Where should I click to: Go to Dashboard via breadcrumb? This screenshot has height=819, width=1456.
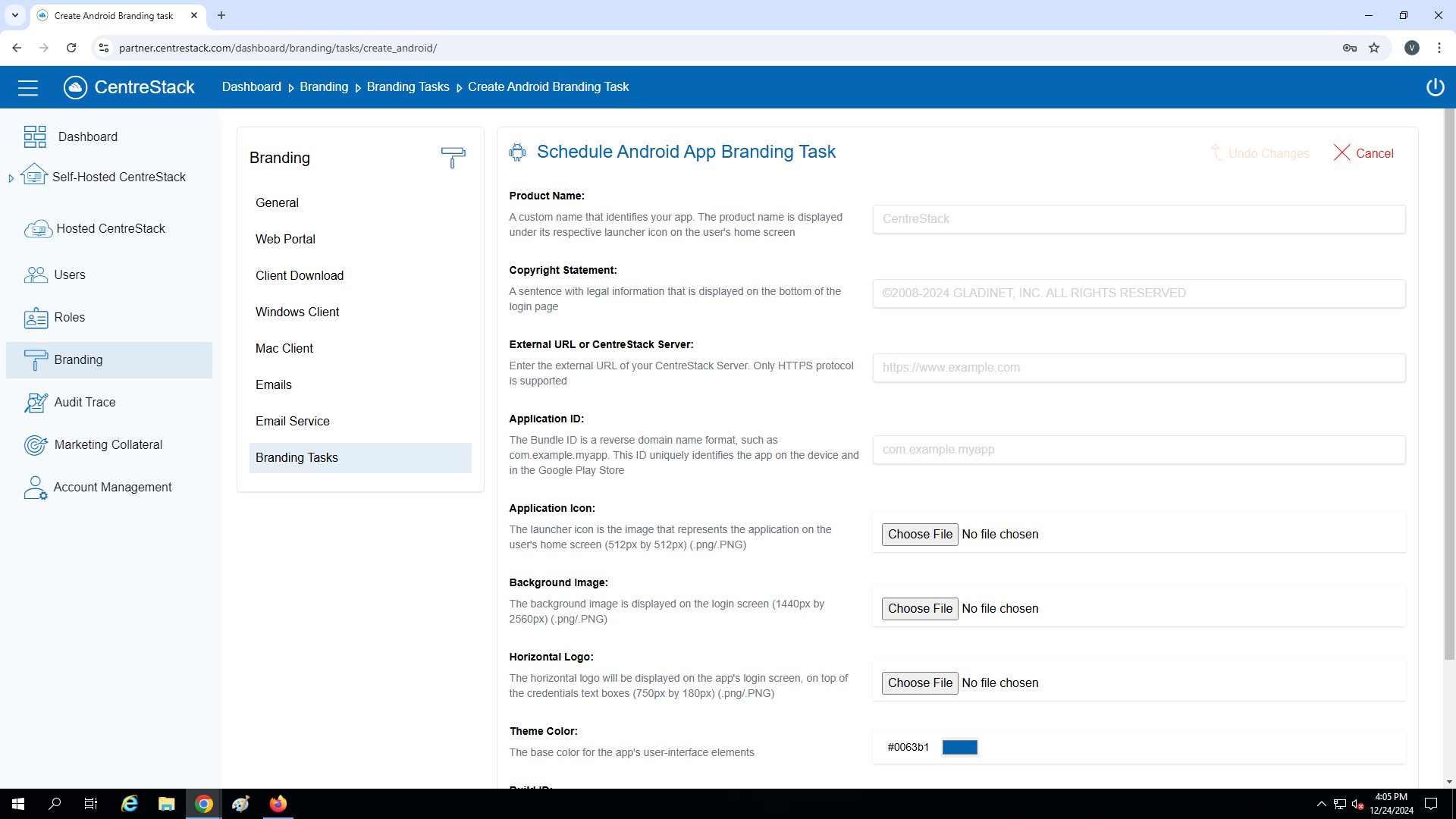coord(251,87)
